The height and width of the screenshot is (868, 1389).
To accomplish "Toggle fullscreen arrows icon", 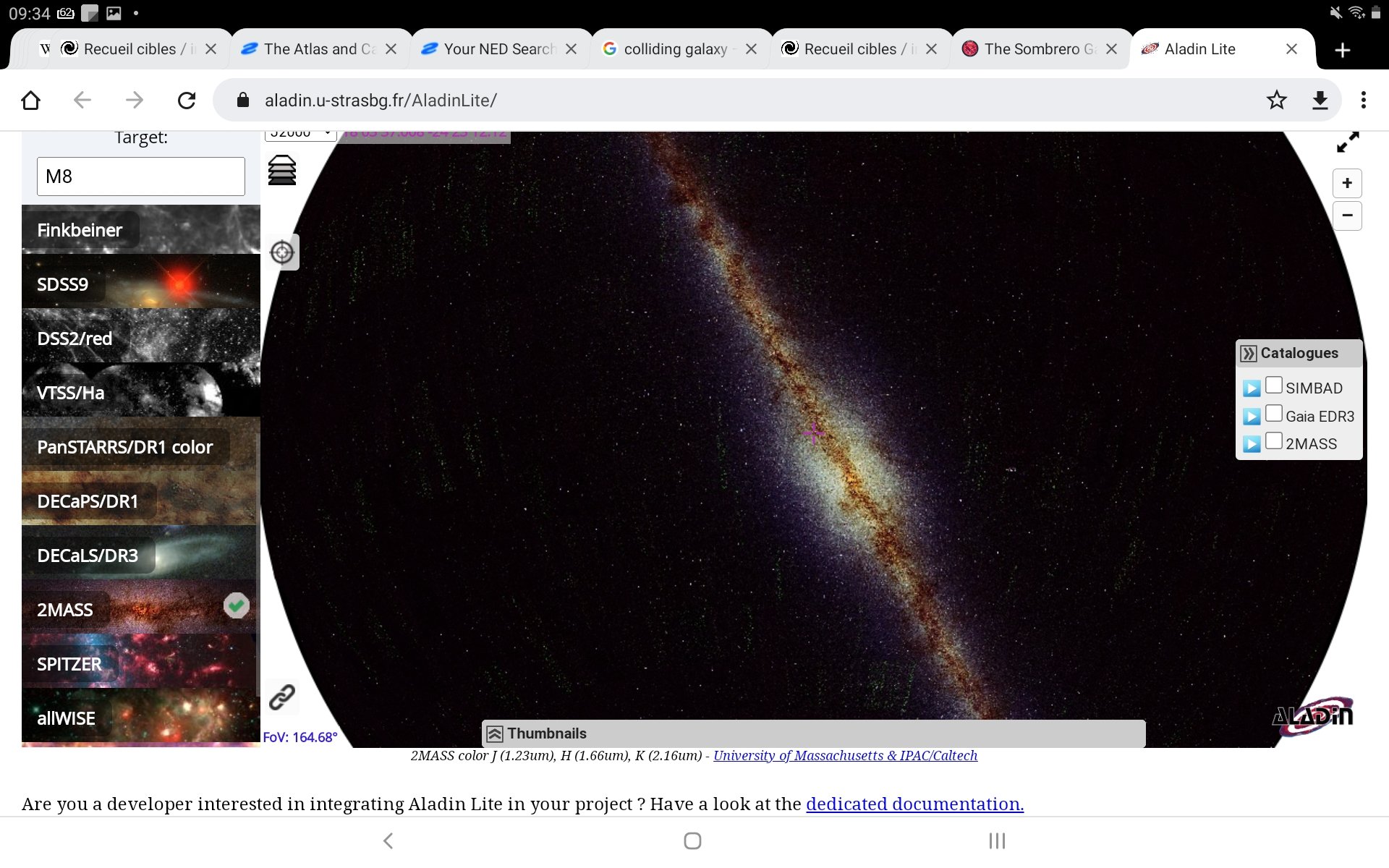I will tap(1348, 142).
